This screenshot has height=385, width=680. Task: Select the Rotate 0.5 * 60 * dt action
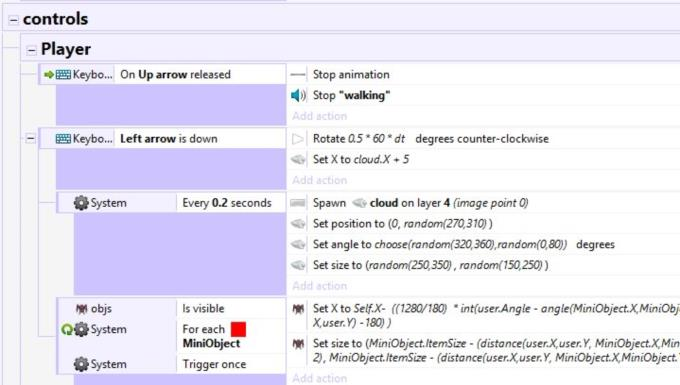483,139
